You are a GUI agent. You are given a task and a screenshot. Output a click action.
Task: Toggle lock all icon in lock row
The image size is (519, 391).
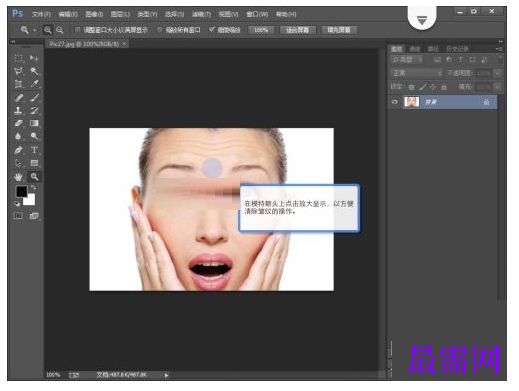pos(444,87)
